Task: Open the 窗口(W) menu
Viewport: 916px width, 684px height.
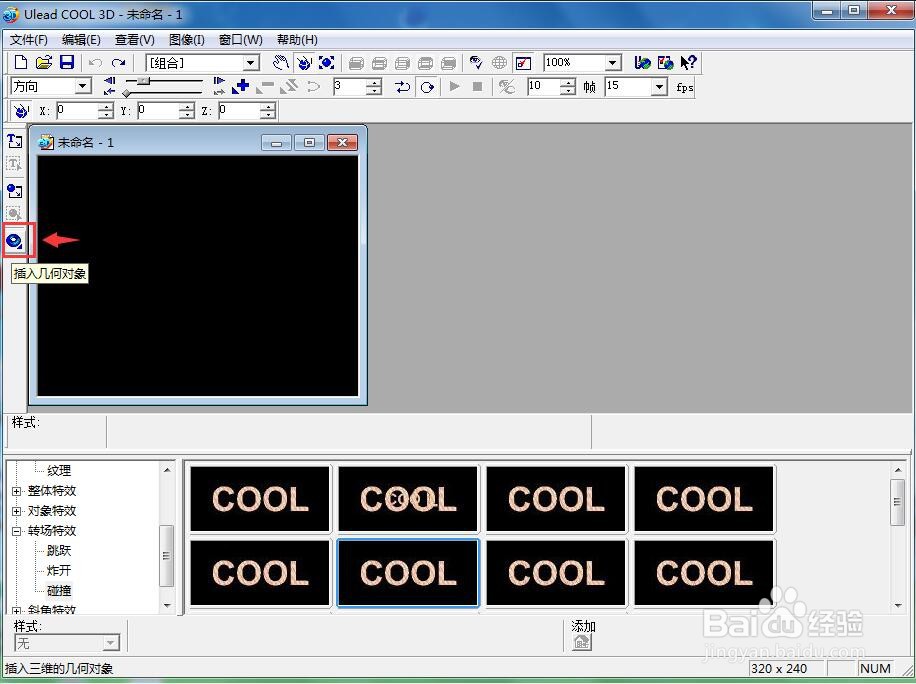Action: coord(240,40)
